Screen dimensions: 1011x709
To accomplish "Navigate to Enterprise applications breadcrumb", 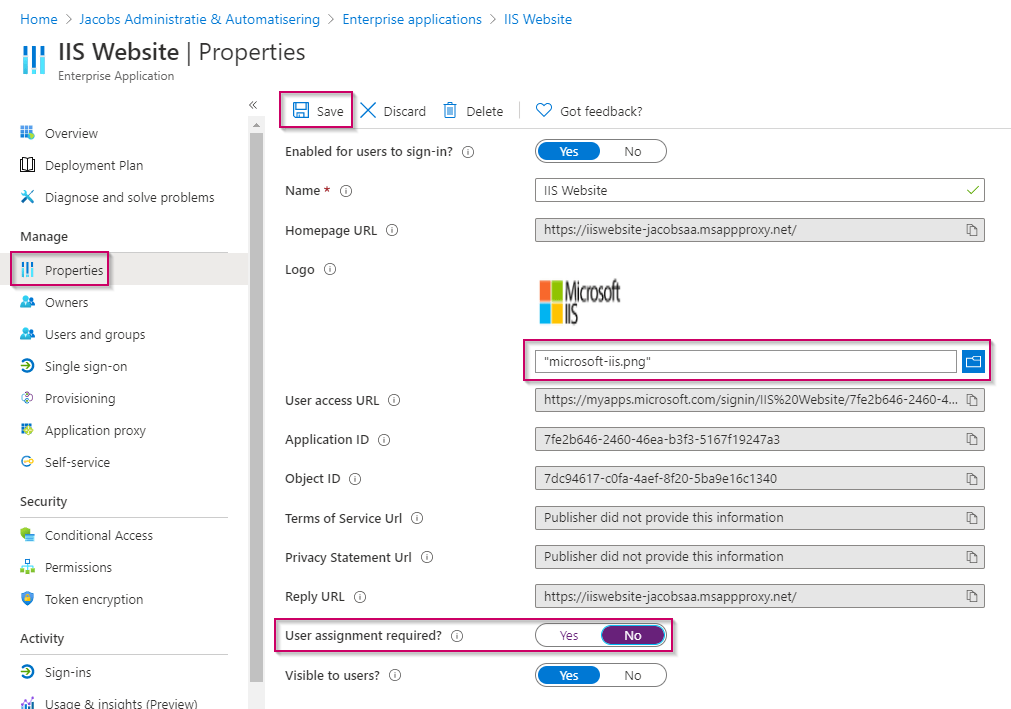I will point(411,19).
